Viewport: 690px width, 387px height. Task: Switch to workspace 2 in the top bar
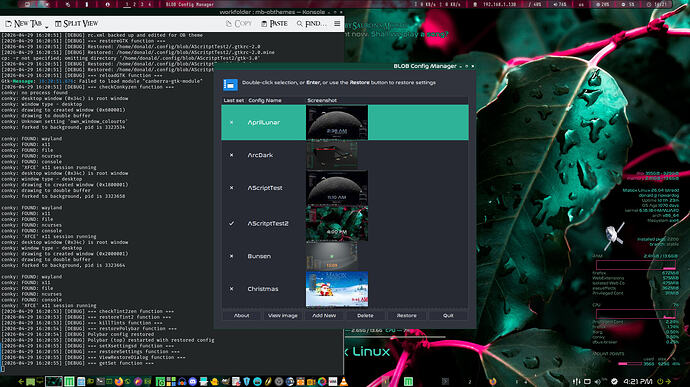point(135,4)
